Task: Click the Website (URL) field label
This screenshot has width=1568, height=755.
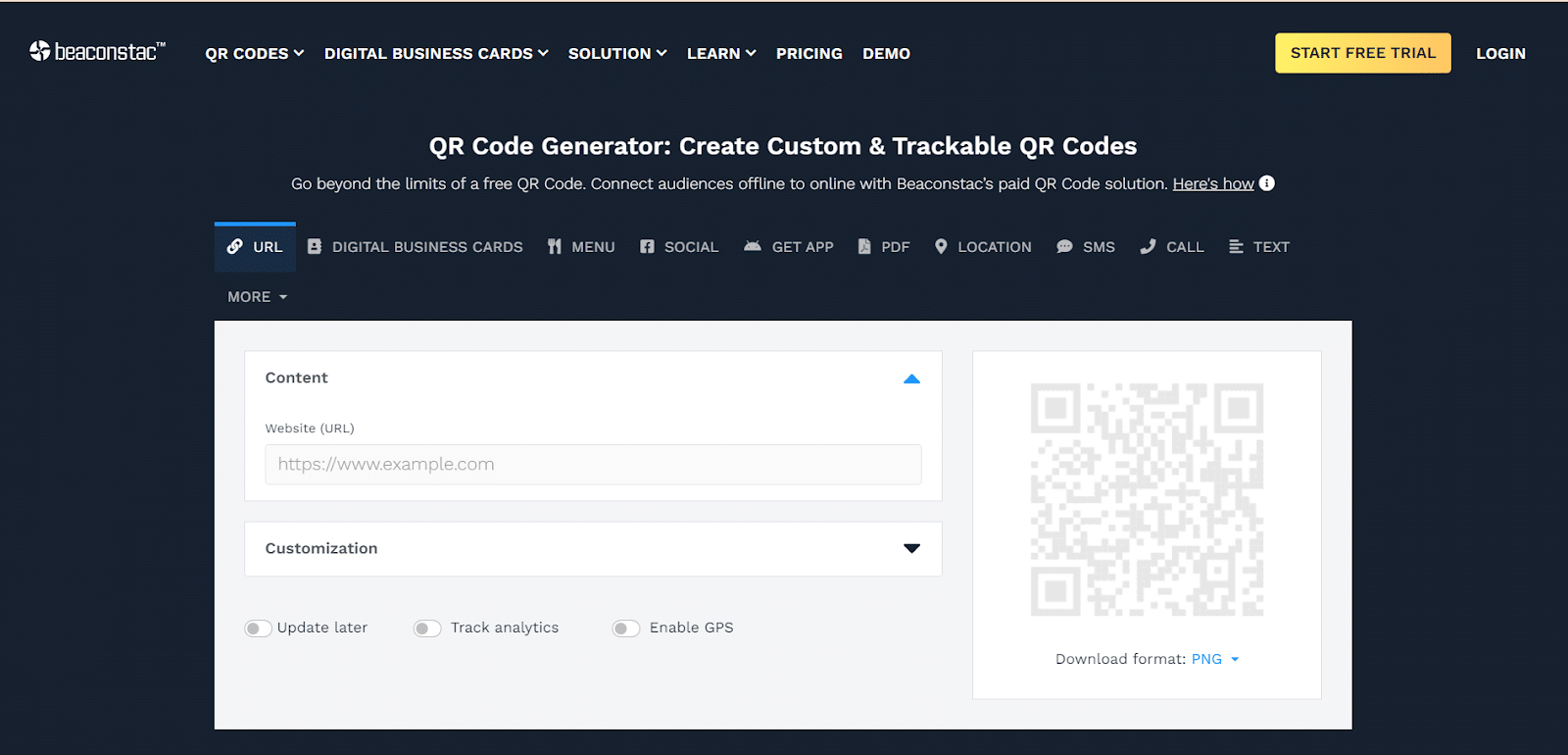Action: (310, 428)
